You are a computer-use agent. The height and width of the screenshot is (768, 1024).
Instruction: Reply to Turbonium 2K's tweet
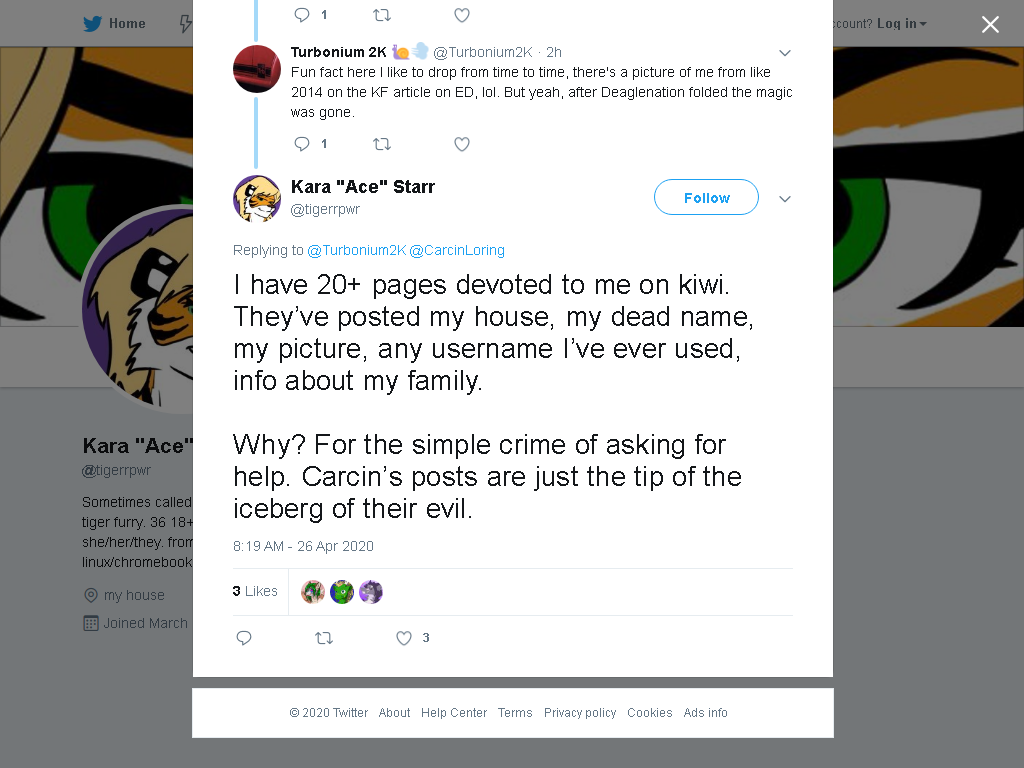coord(302,144)
